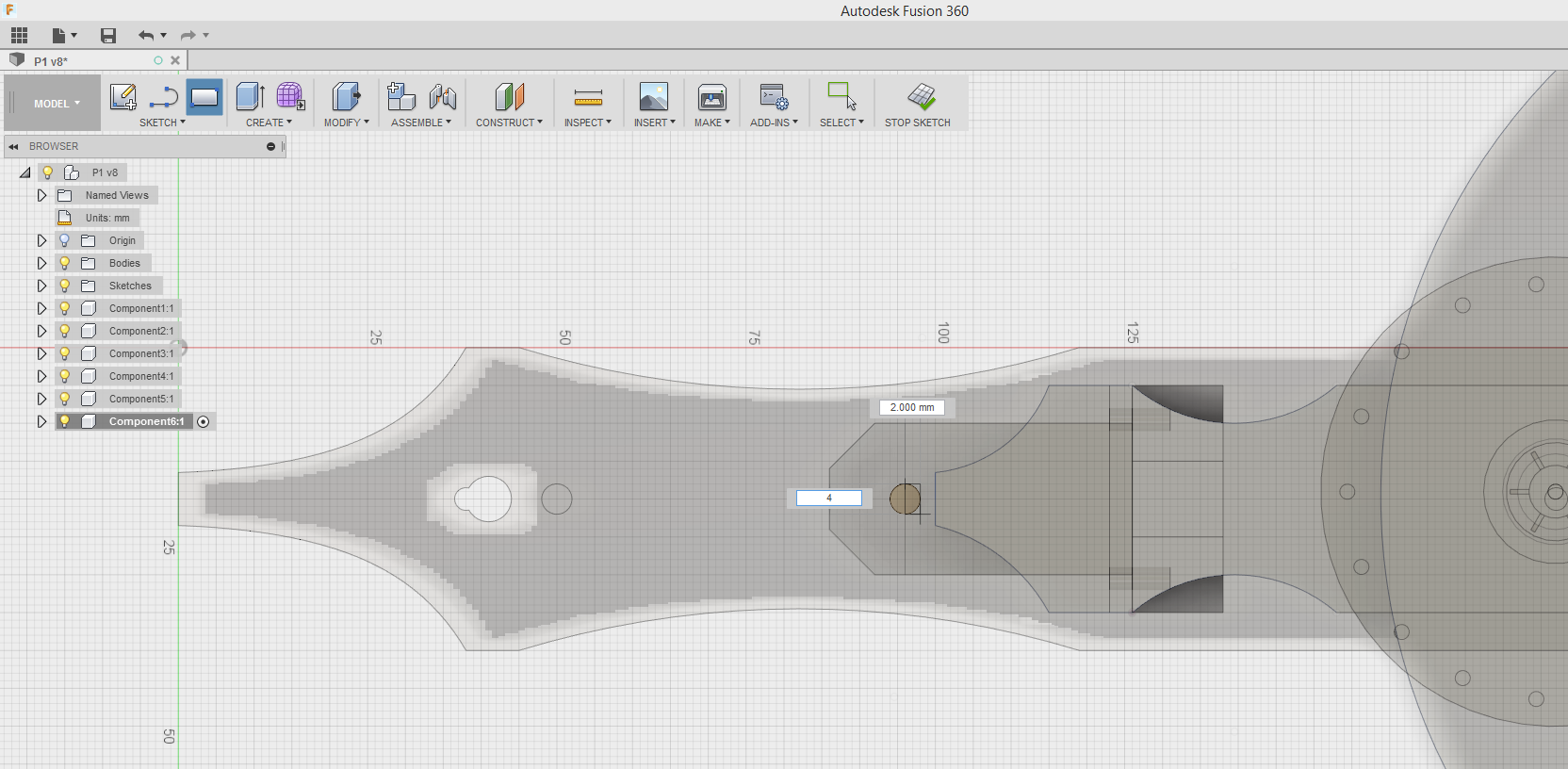Viewport: 1568px width, 769px height.
Task: Toggle visibility bulb for Component6:1
Action: coord(65,421)
